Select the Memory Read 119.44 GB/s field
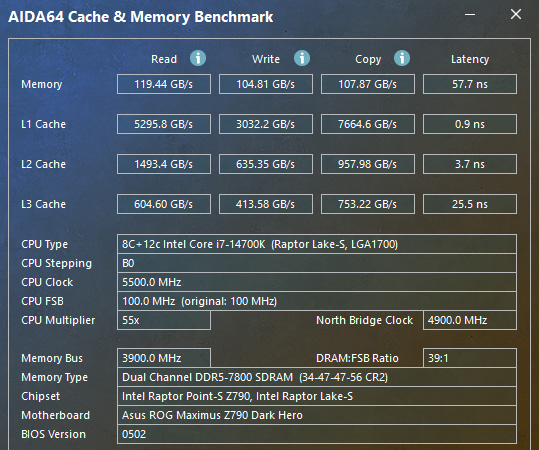 point(164,84)
